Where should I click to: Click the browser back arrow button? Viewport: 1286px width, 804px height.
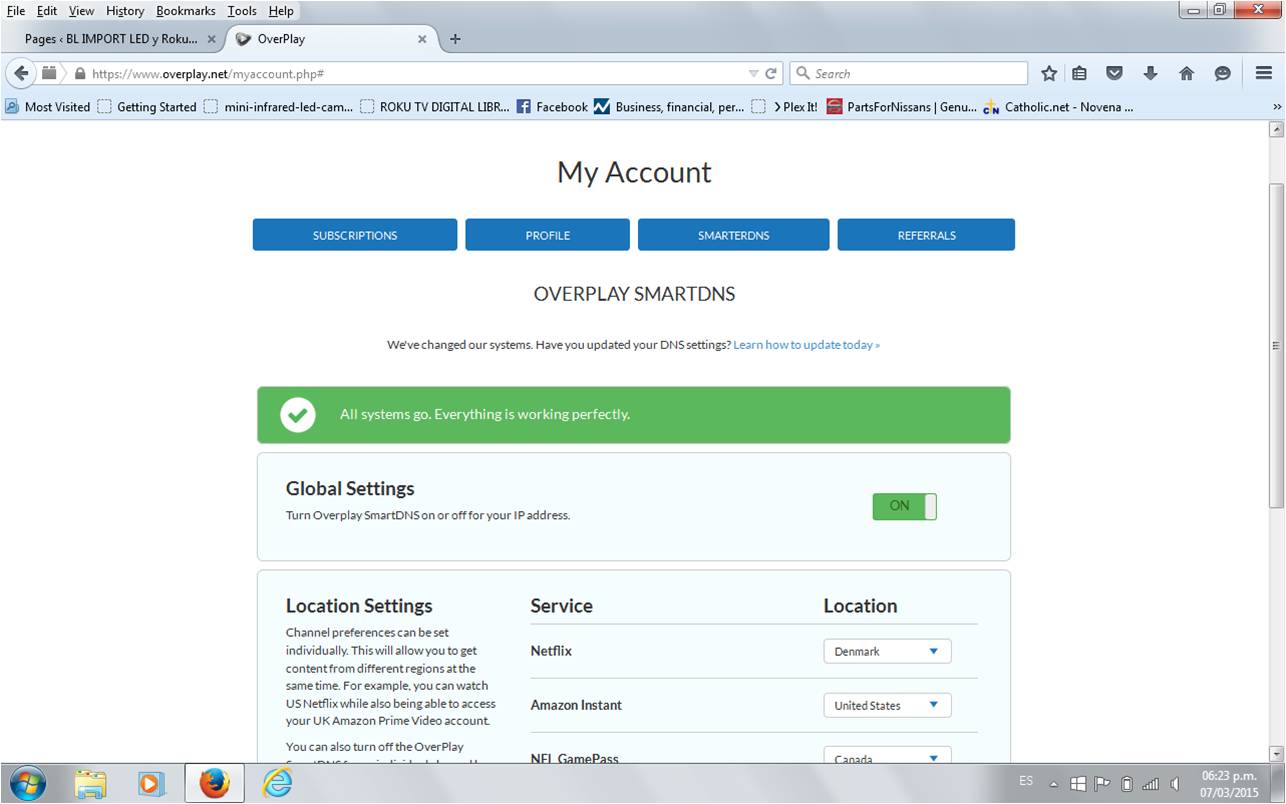21,73
